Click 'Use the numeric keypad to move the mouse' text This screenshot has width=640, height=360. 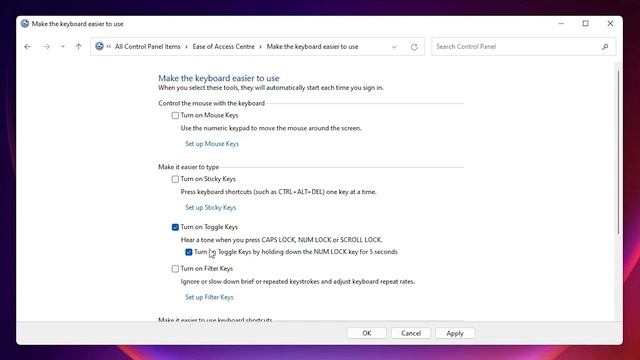tap(271, 128)
